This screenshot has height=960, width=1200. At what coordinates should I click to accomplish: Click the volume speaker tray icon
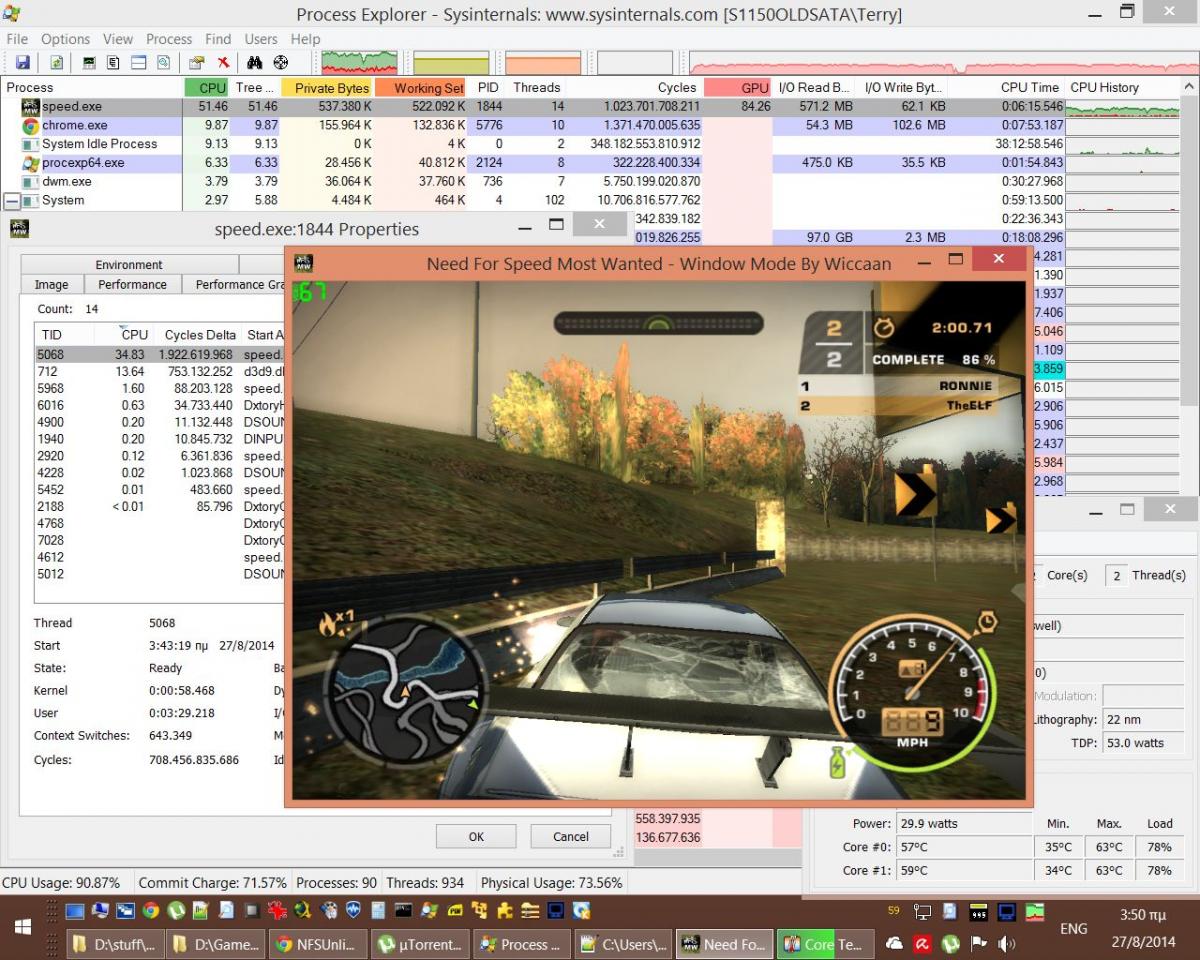1006,943
